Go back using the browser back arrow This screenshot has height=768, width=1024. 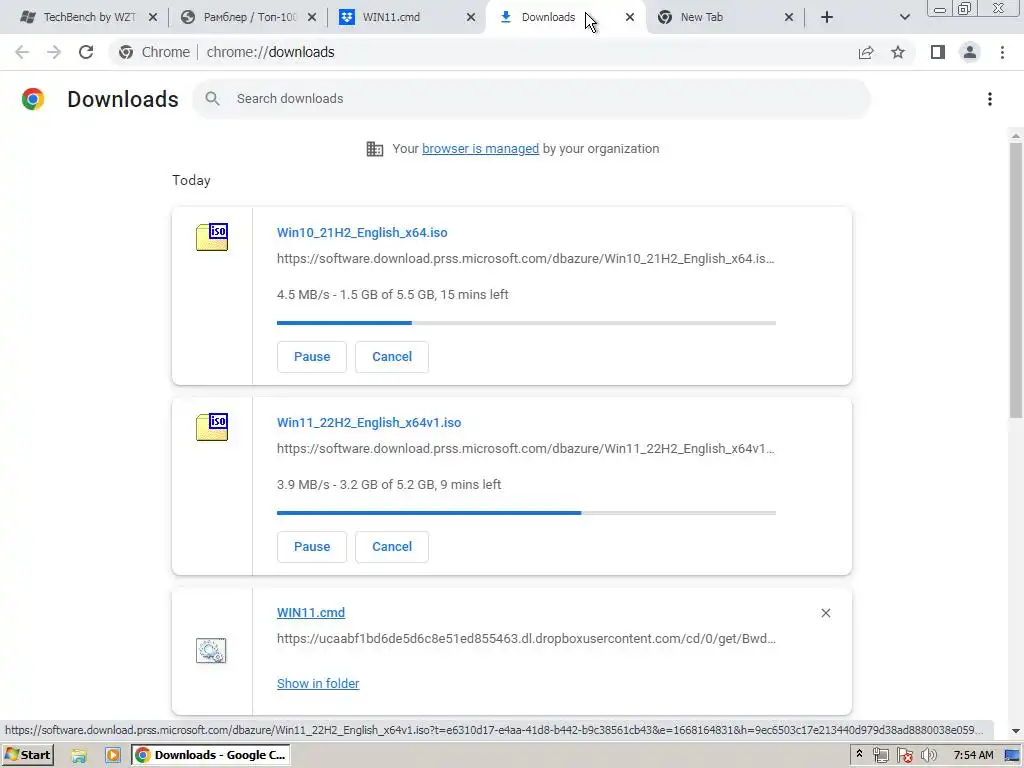click(x=22, y=52)
